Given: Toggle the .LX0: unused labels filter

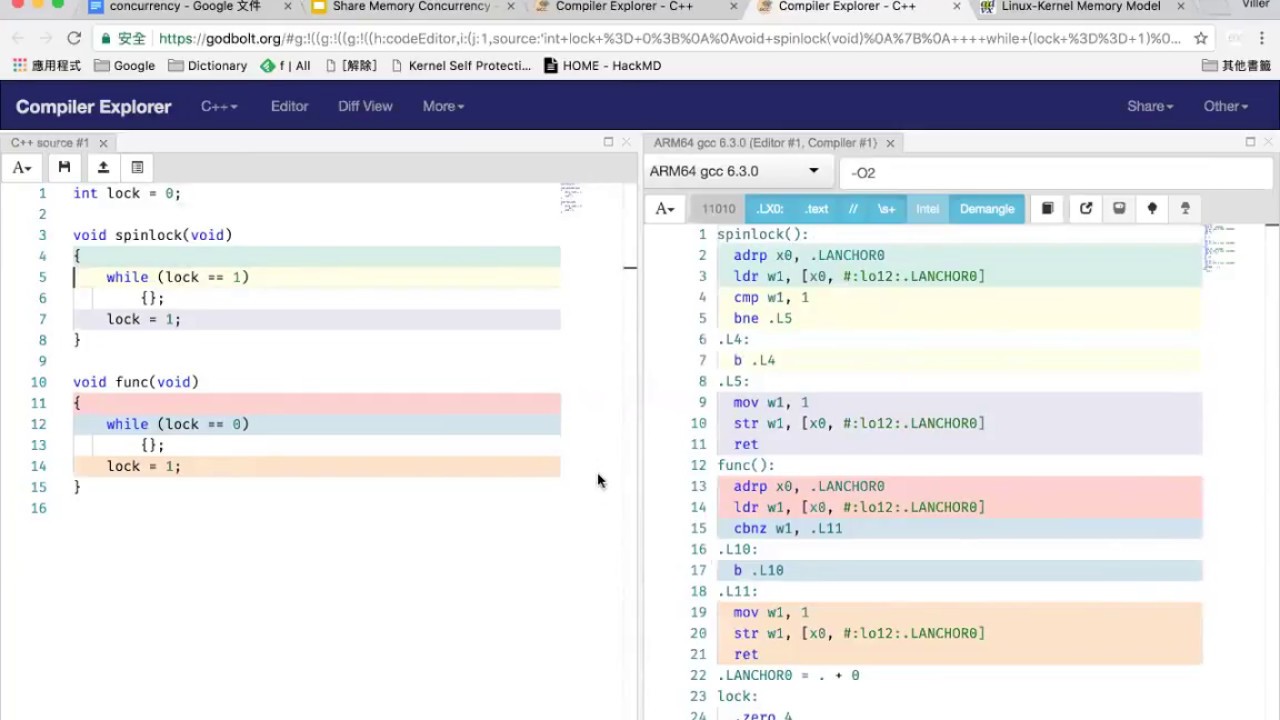Looking at the screenshot, I should click(x=770, y=209).
